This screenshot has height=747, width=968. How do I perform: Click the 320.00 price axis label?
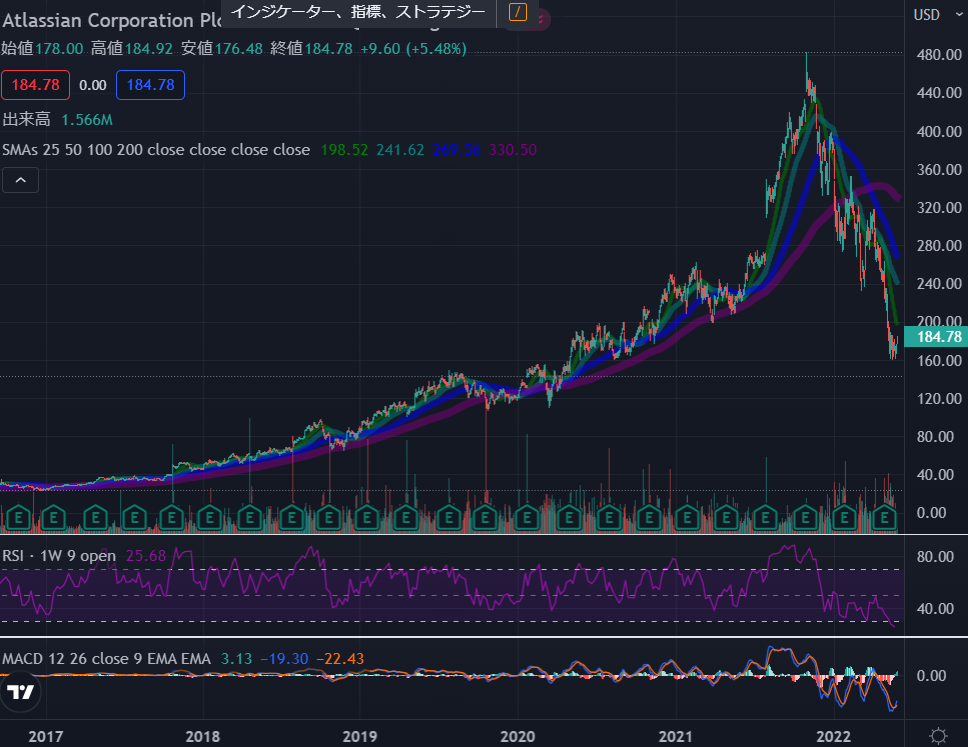coord(939,207)
